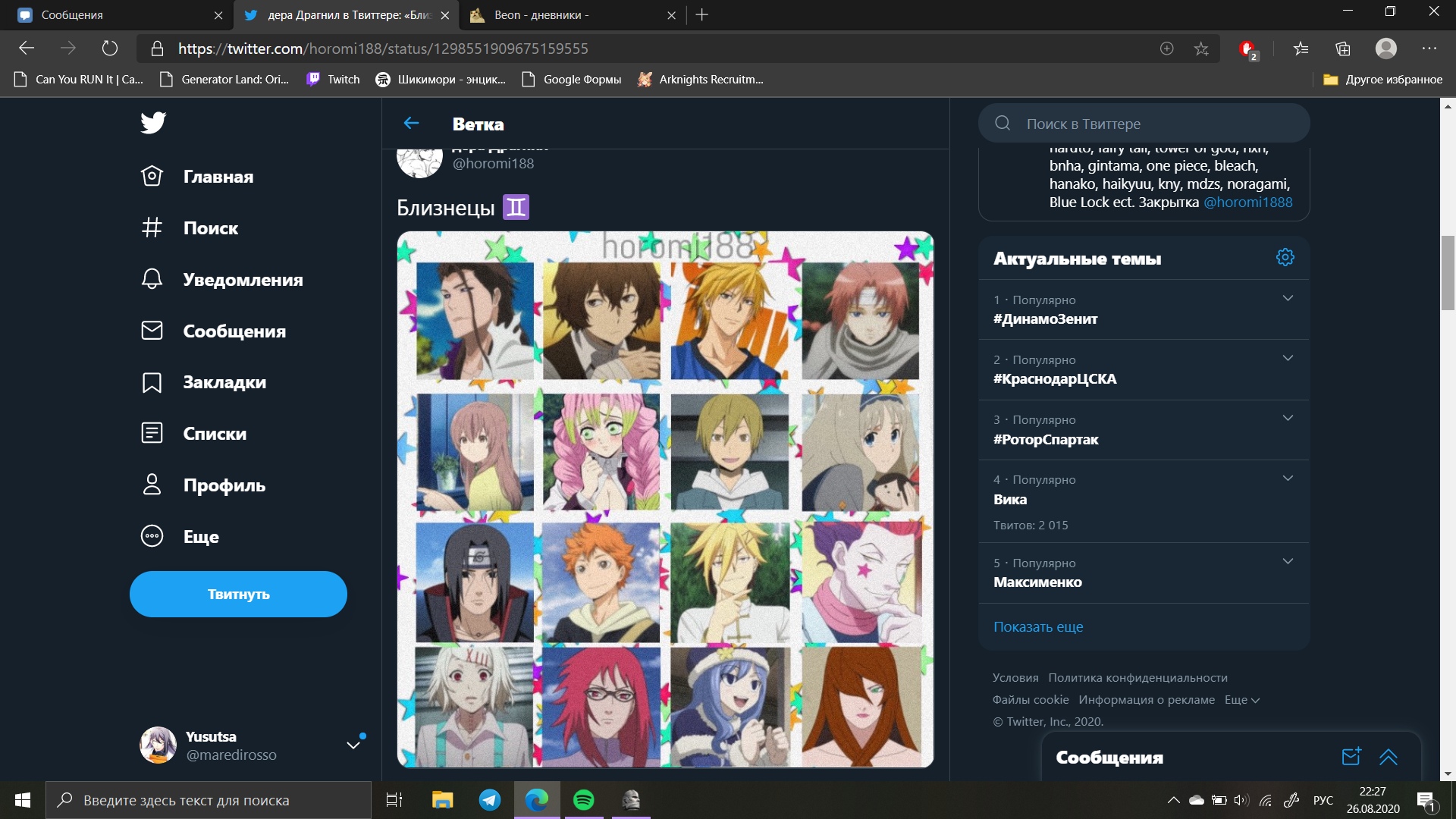This screenshot has width=1456, height=819.
Task: Expand the Yusutsa account switcher
Action: [353, 745]
